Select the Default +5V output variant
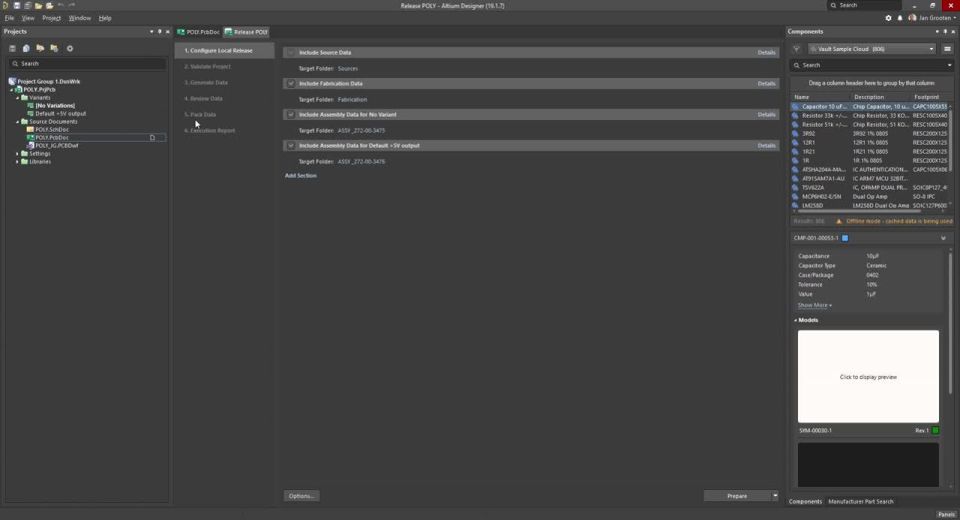The height and width of the screenshot is (520, 960). click(x=60, y=114)
